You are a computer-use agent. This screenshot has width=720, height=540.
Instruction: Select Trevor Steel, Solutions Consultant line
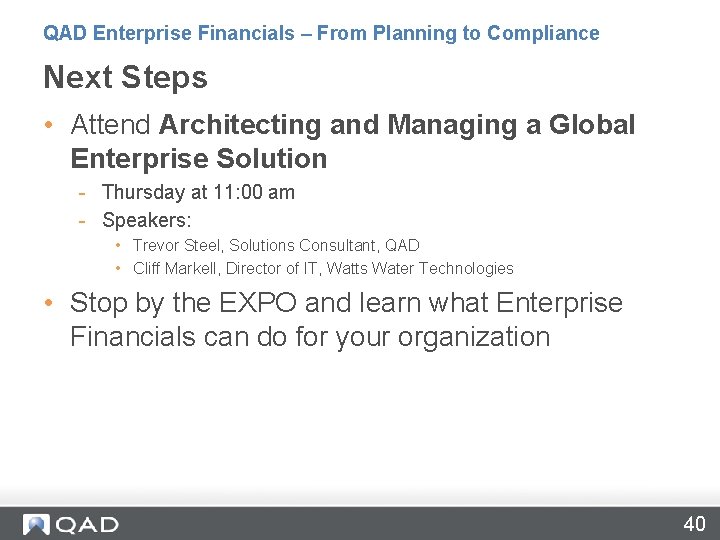(x=276, y=246)
